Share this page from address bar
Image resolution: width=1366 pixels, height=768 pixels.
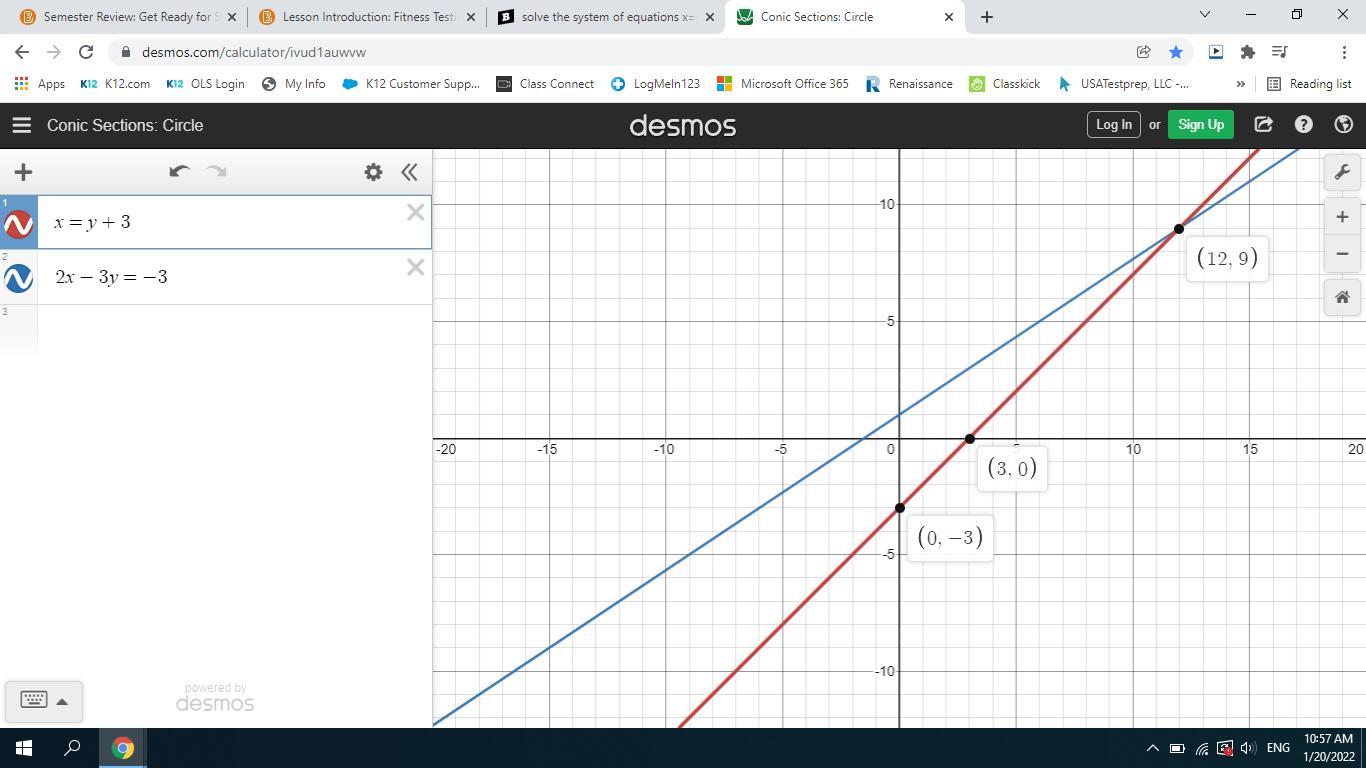coord(1143,52)
